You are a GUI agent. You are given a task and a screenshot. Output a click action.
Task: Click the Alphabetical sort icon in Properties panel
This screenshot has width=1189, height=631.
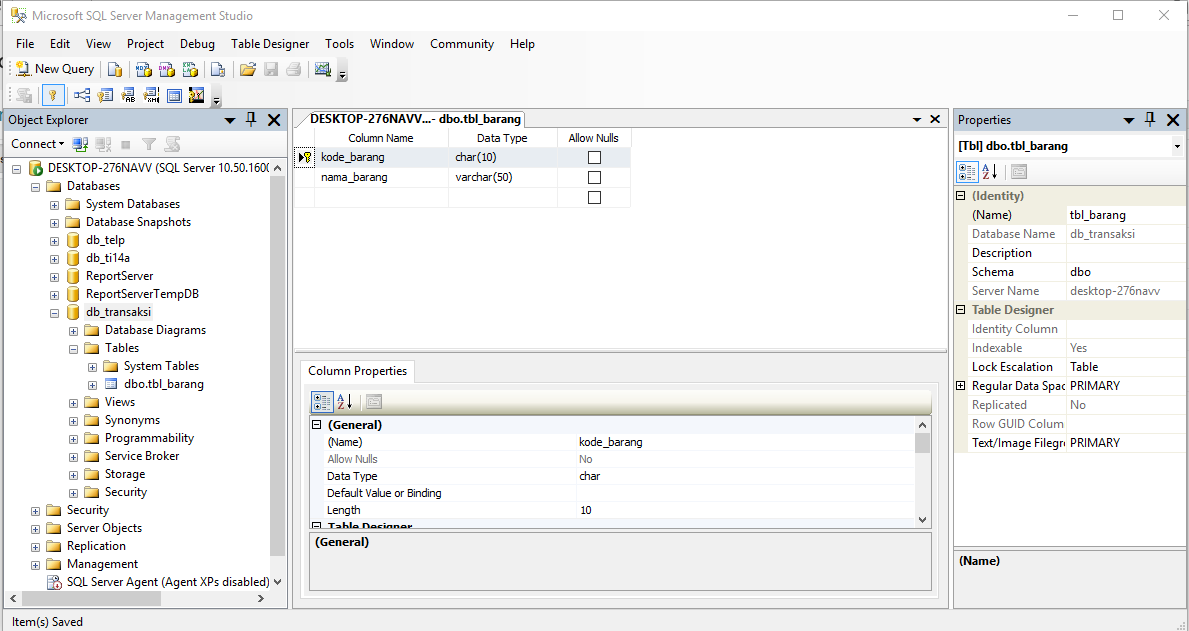tap(990, 171)
